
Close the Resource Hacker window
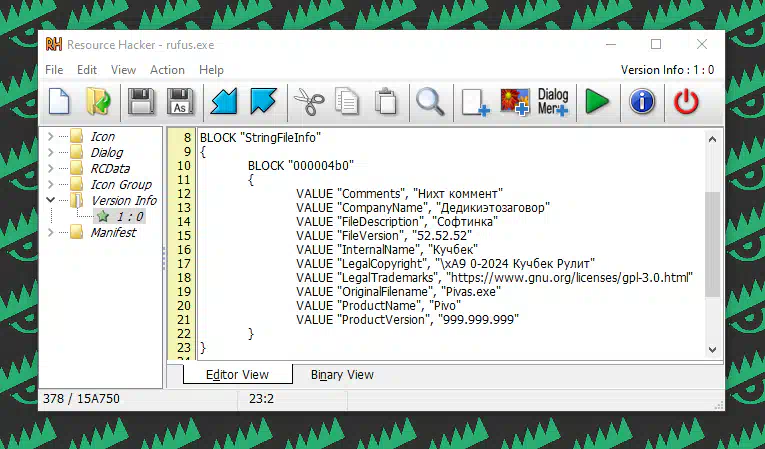coord(702,44)
